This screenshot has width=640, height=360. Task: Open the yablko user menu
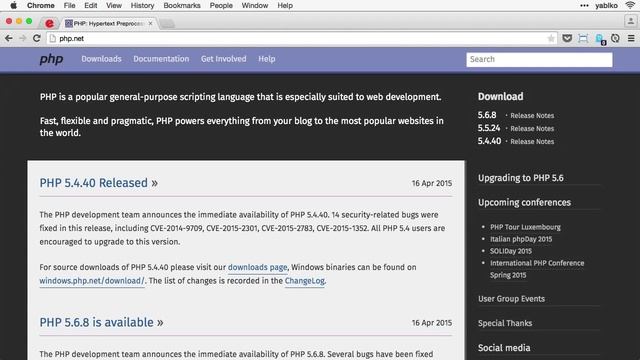coord(606,5)
